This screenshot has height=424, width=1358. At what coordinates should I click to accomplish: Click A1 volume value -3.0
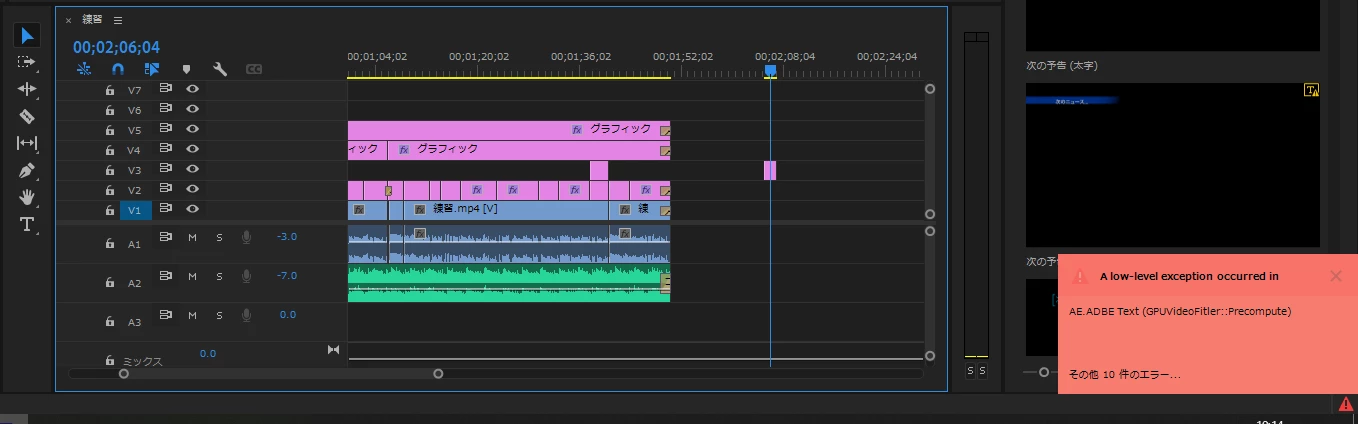[287, 237]
